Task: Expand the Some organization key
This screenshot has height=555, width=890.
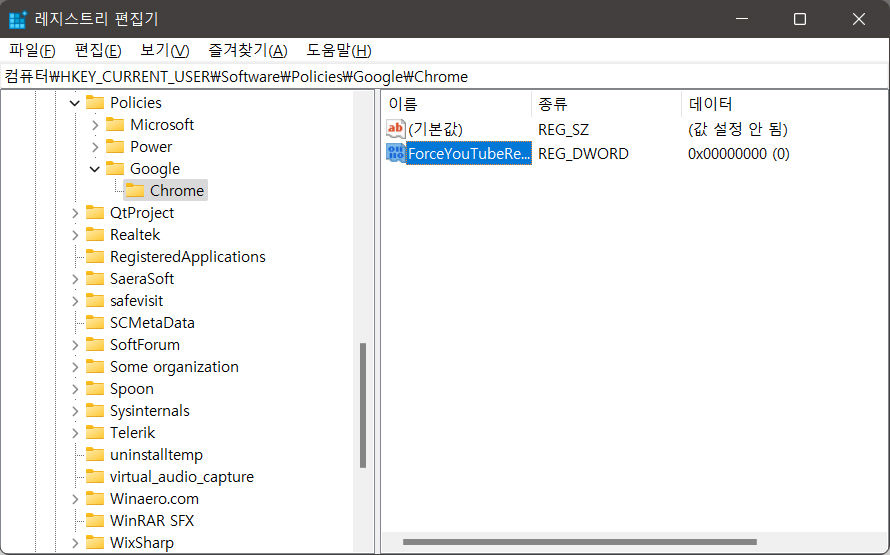Action: (x=75, y=367)
